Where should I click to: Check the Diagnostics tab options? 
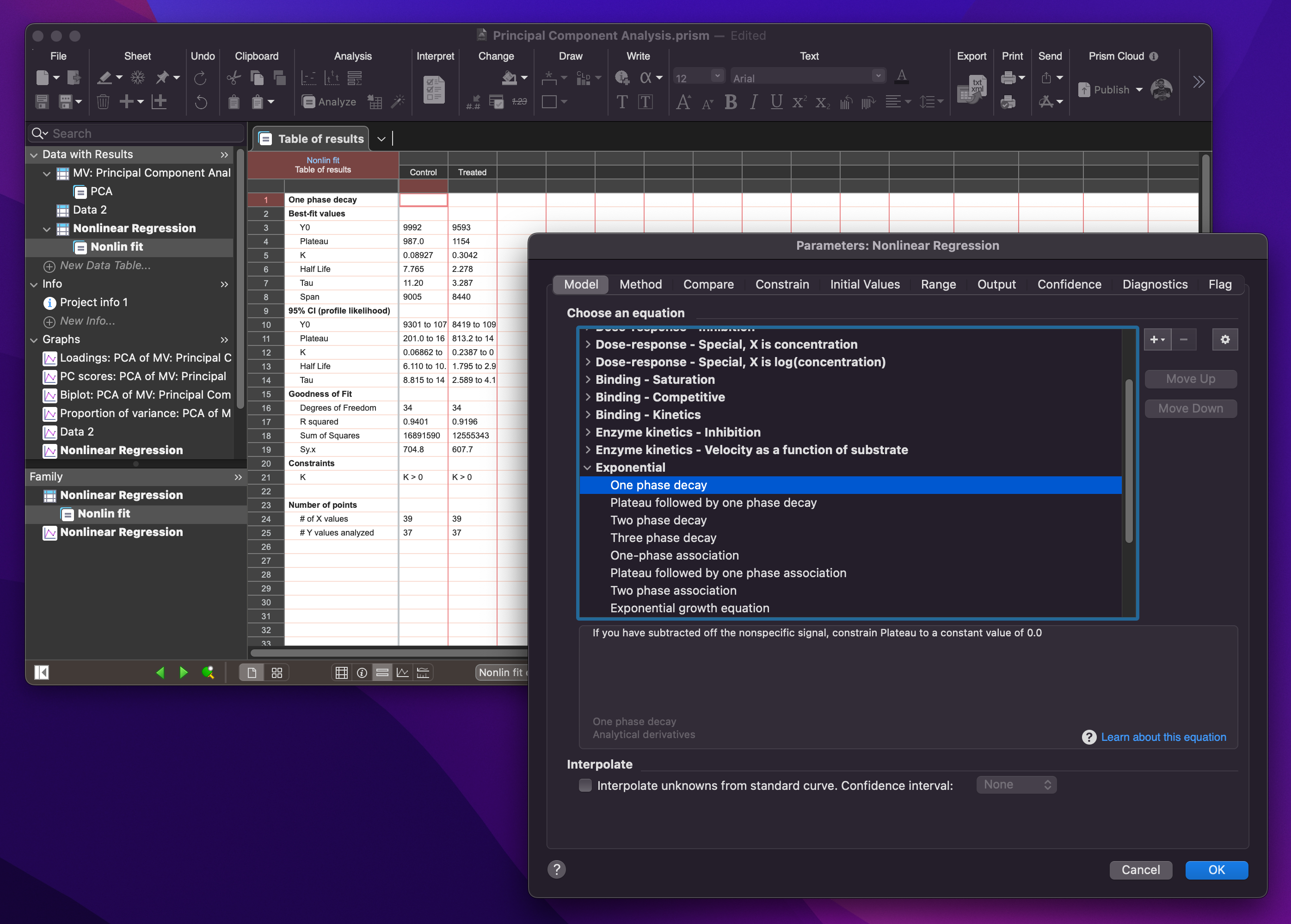(1154, 284)
